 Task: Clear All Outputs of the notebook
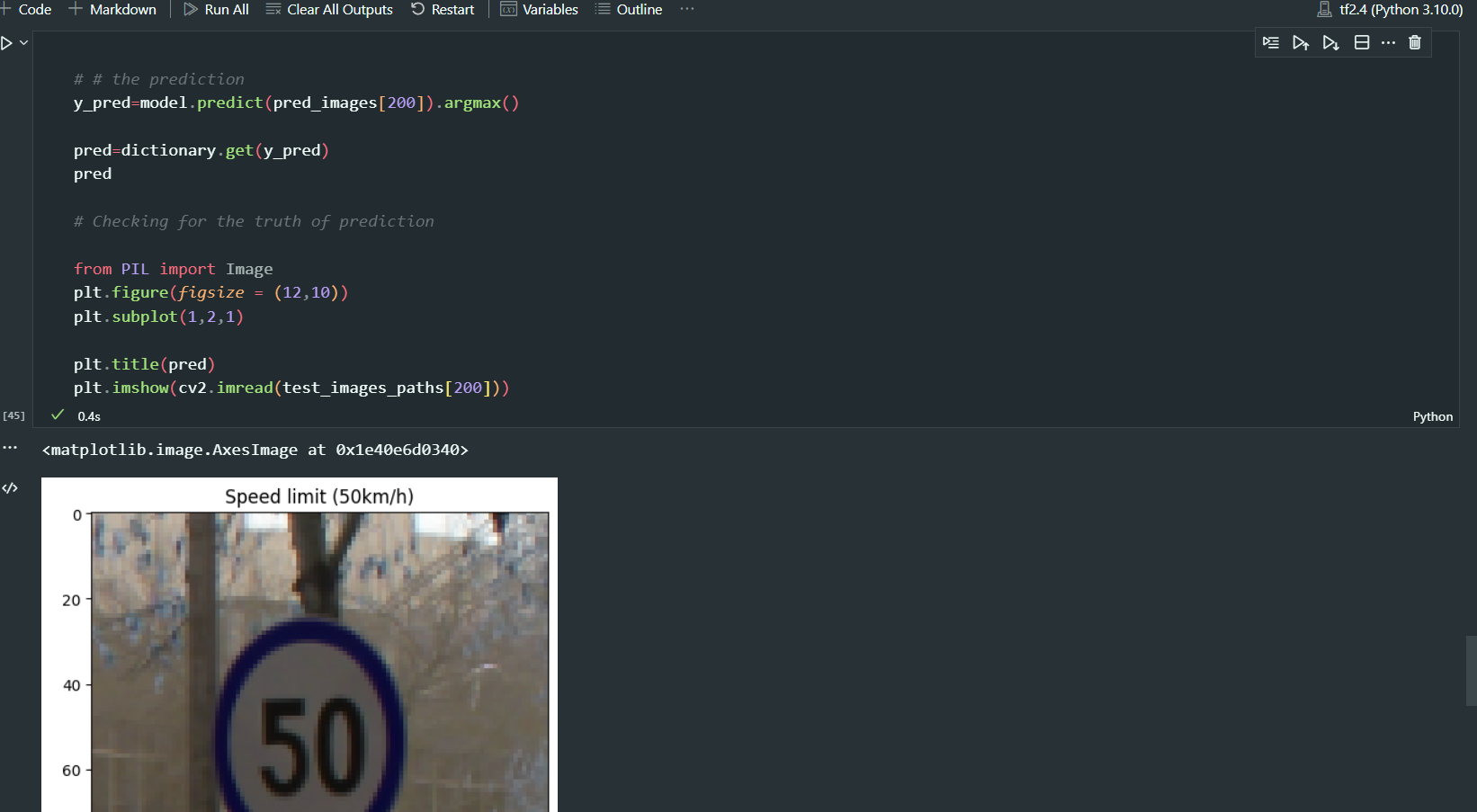coord(329,10)
